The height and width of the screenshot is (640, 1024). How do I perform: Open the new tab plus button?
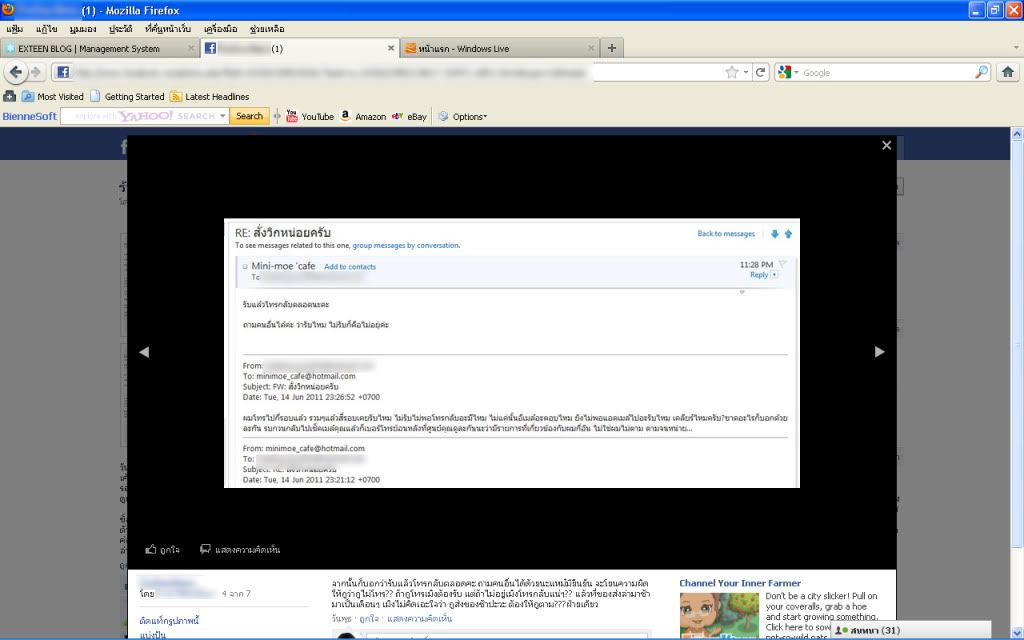click(x=611, y=48)
